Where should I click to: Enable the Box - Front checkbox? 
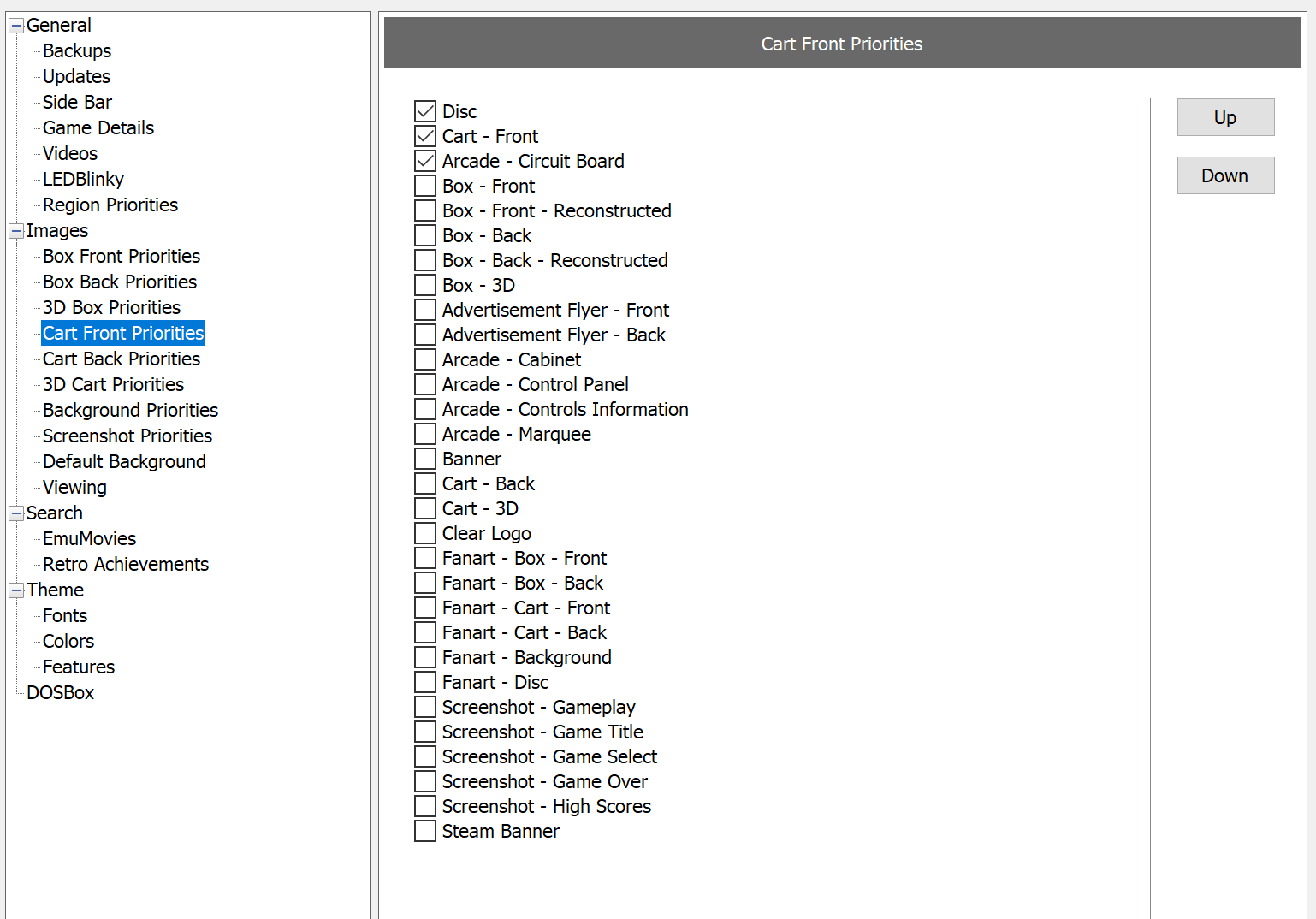[425, 186]
